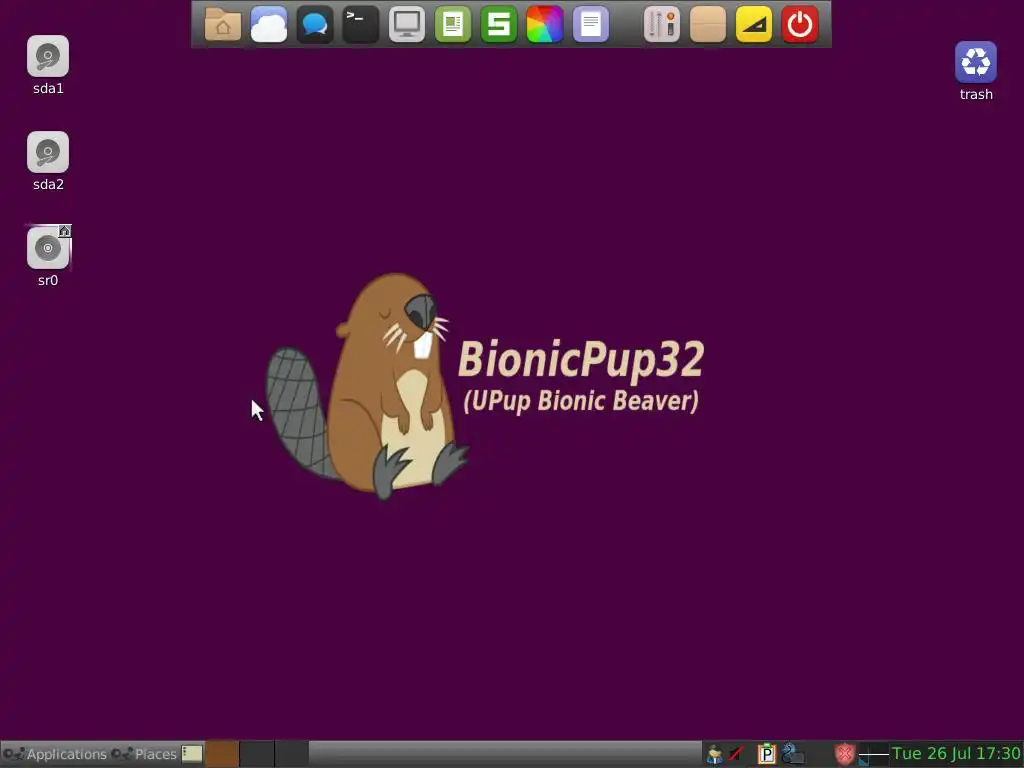Select the sda2 drive icon

[x=48, y=152]
